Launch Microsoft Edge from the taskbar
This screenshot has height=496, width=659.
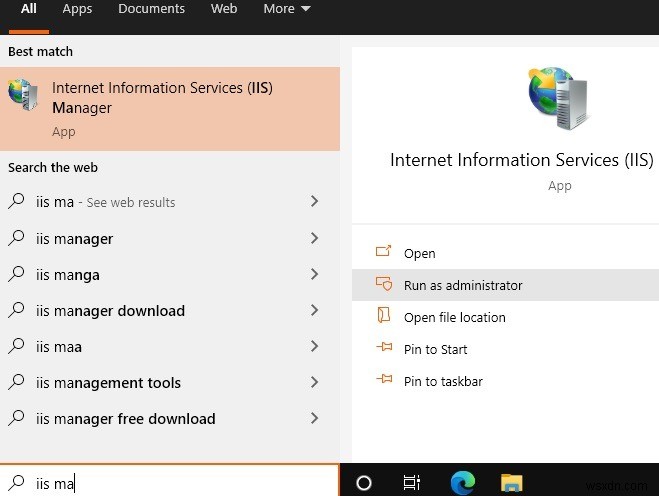pyautogui.click(x=463, y=483)
